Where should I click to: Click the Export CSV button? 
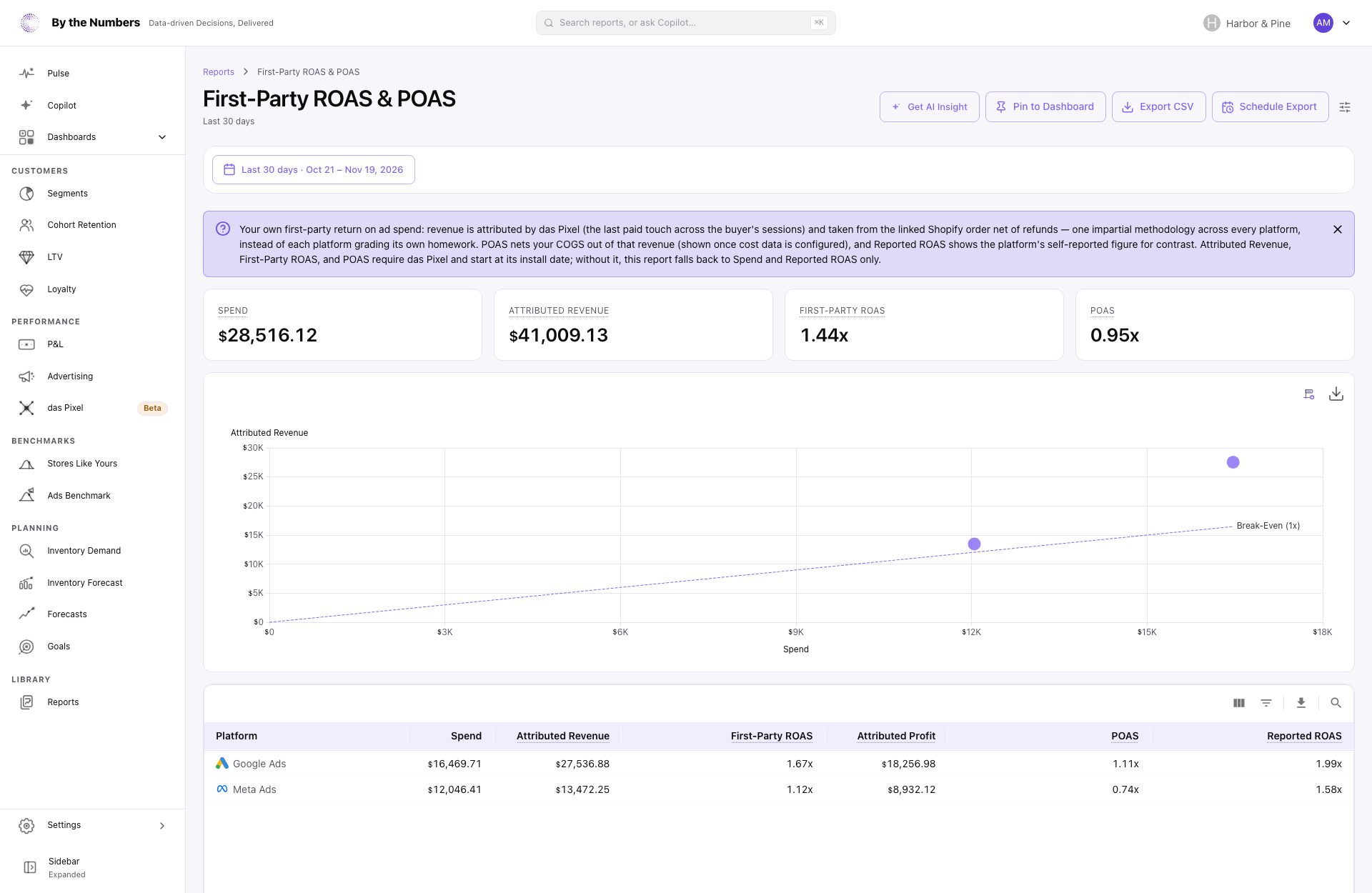point(1158,107)
